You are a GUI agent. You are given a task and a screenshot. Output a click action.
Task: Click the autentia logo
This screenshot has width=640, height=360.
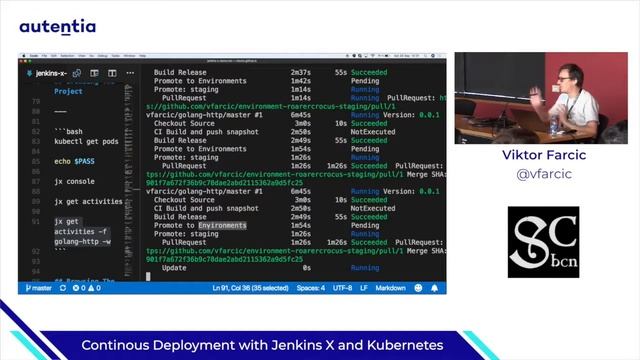pos(58,27)
